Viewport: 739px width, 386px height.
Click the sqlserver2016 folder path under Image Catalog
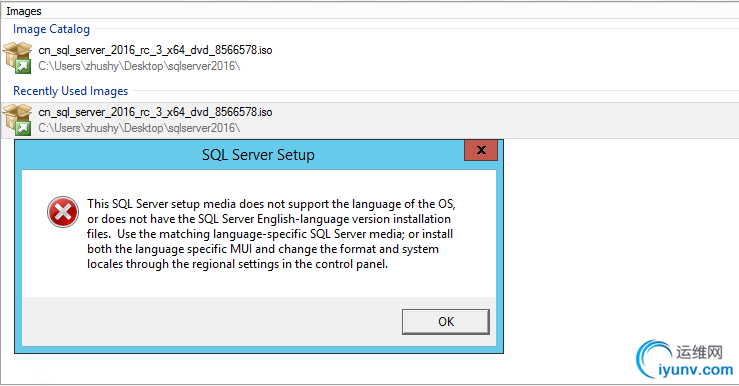pyautogui.click(x=140, y=66)
